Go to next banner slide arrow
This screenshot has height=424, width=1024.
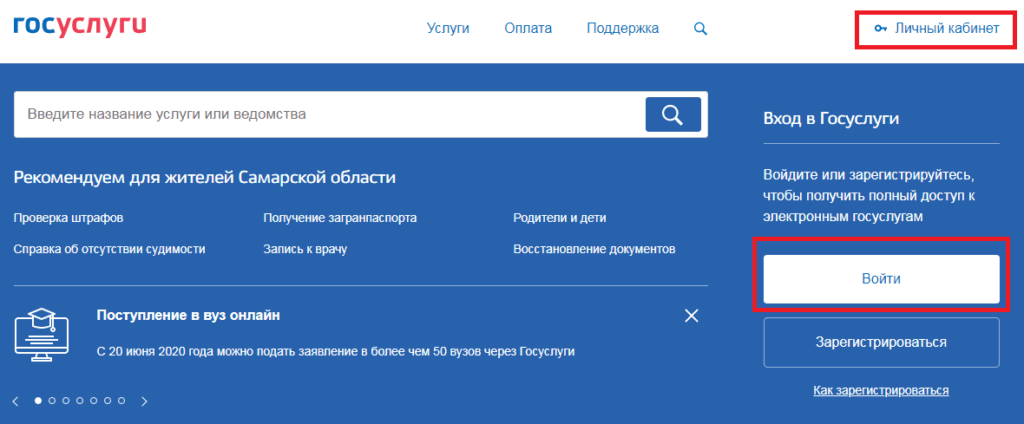click(x=145, y=400)
